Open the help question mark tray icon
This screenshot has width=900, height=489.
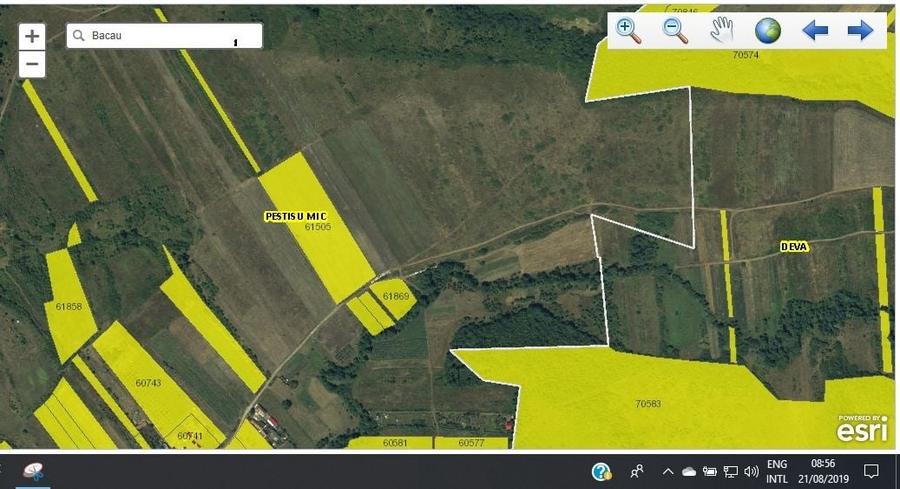click(x=601, y=472)
